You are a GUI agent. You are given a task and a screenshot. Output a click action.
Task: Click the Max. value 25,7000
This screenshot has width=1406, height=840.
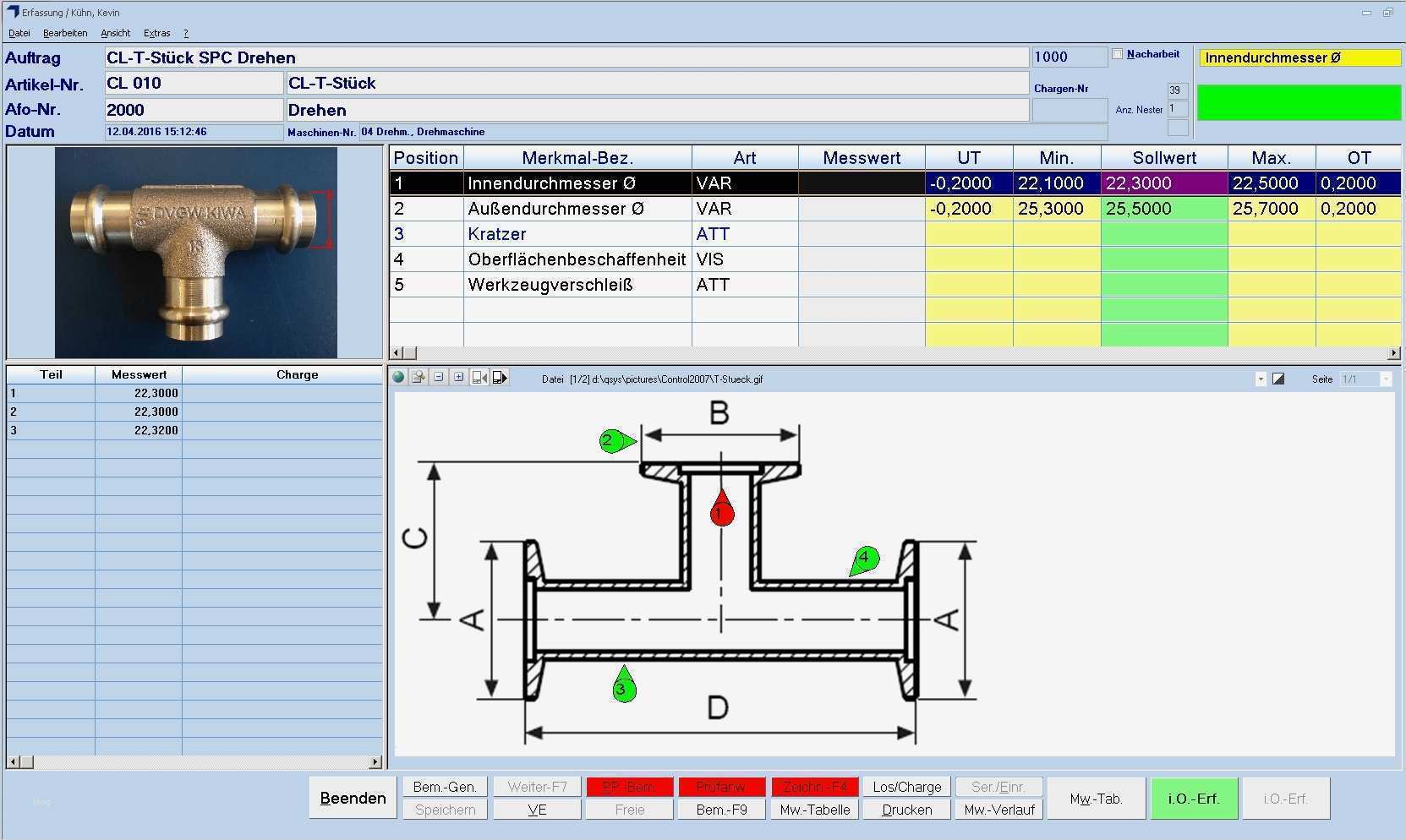pos(1271,209)
